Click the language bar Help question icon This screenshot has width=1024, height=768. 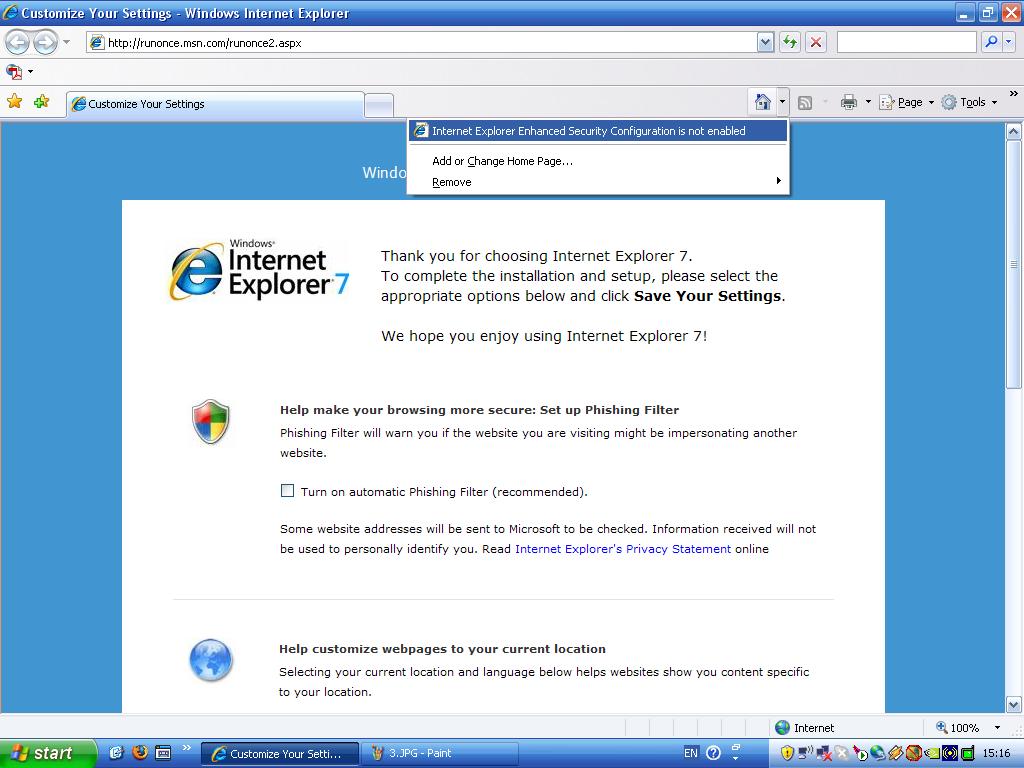point(713,753)
